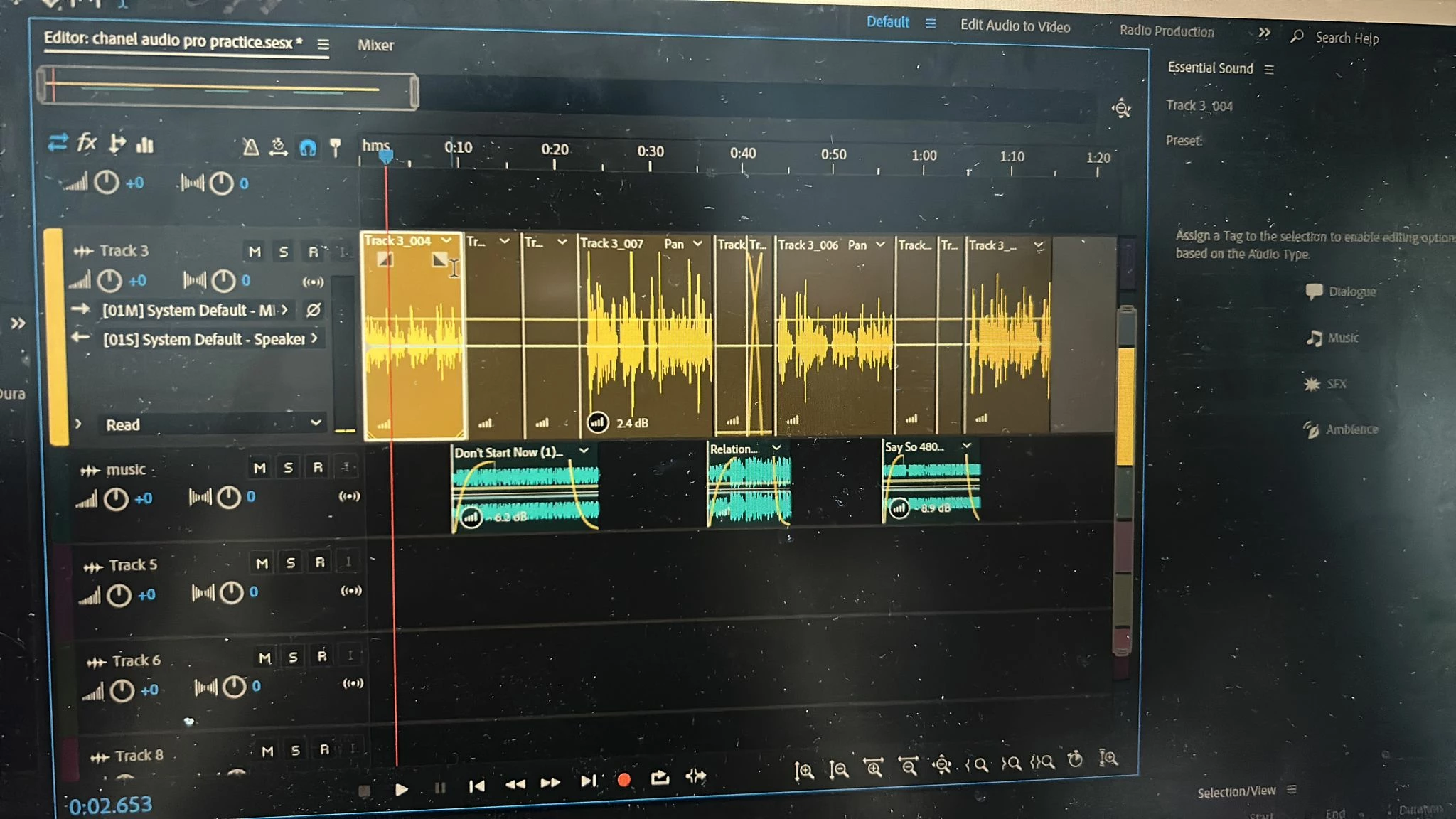Click the Loop Playback icon
The width and height of the screenshot is (1456, 819).
[660, 778]
